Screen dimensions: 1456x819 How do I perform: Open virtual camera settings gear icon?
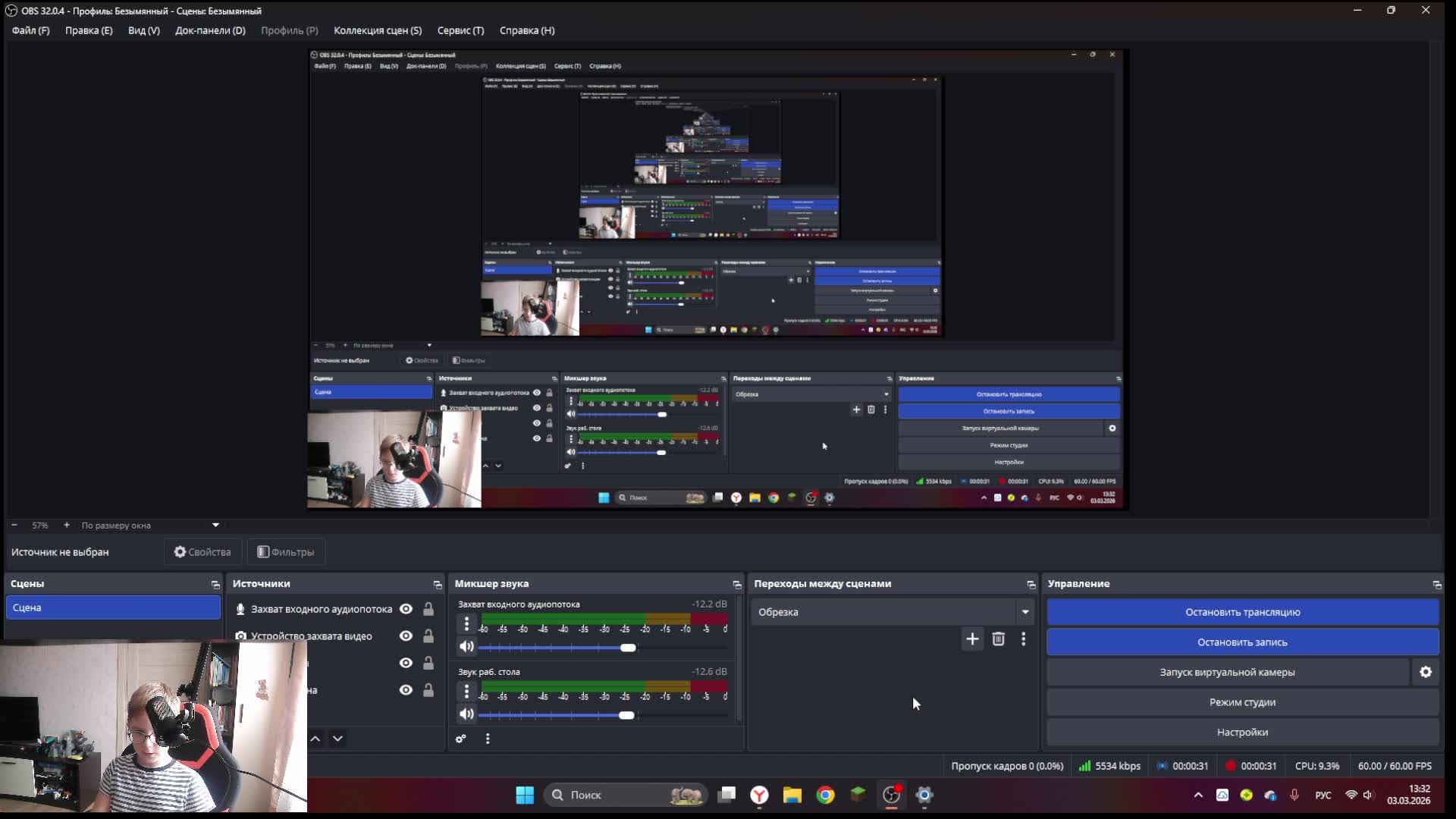pyautogui.click(x=1426, y=673)
